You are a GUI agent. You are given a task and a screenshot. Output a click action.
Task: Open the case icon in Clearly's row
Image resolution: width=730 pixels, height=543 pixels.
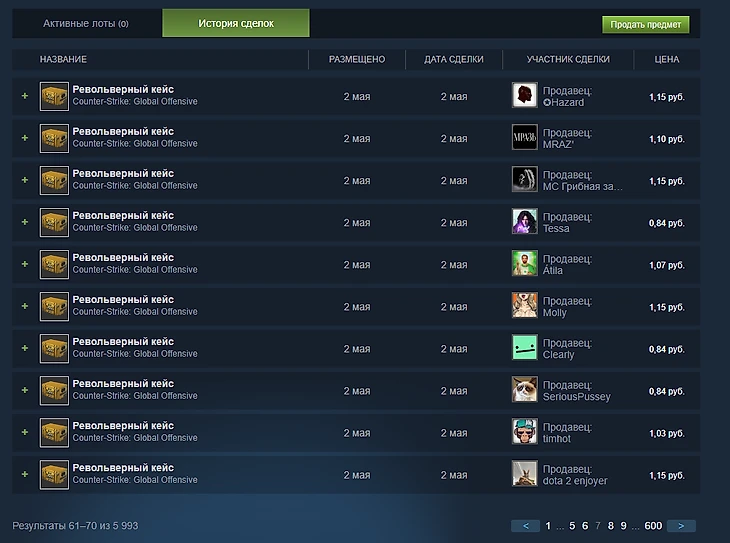[54, 348]
